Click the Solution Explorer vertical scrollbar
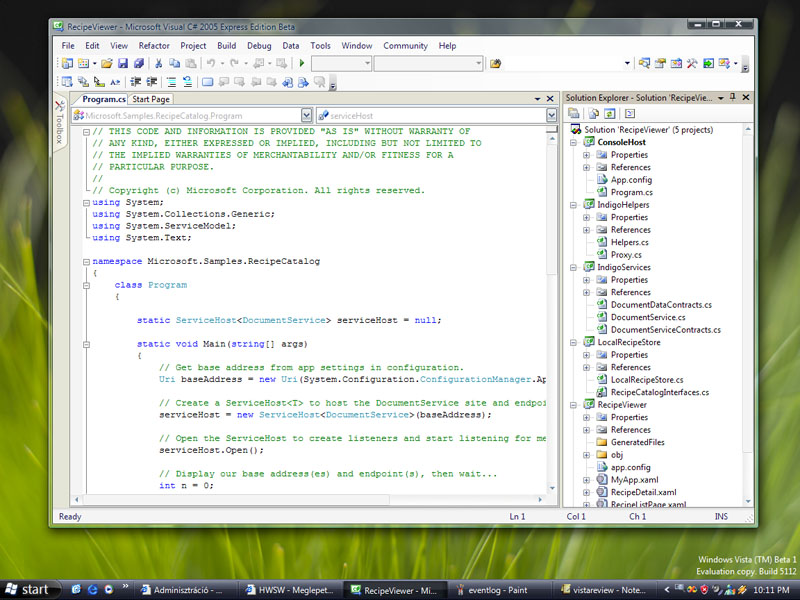Screen dimensions: 800x600 tap(748, 315)
